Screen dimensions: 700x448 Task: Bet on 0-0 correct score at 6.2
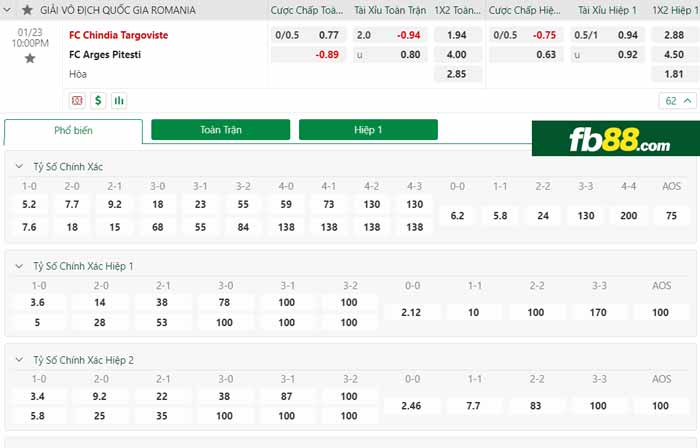(457, 215)
